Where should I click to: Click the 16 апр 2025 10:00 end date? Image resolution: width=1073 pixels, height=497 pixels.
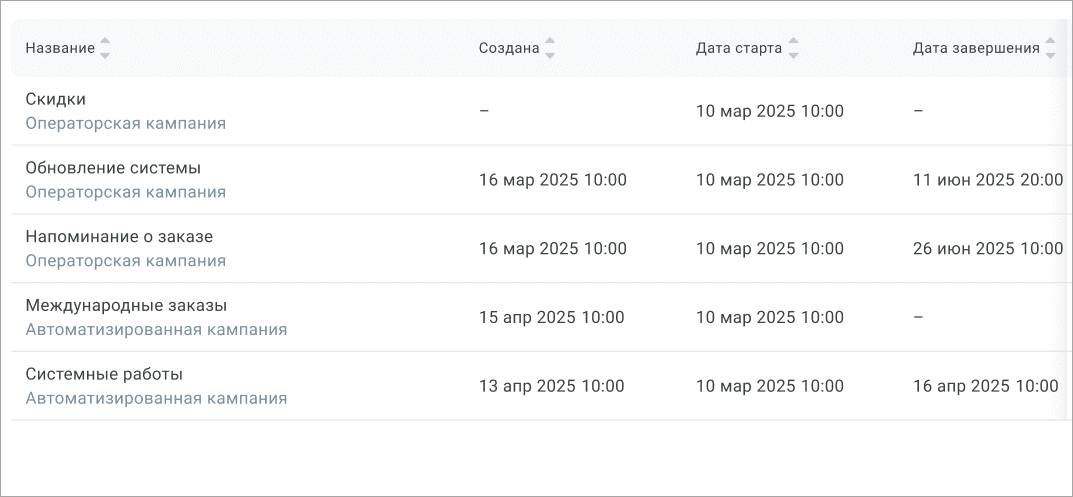(x=985, y=386)
